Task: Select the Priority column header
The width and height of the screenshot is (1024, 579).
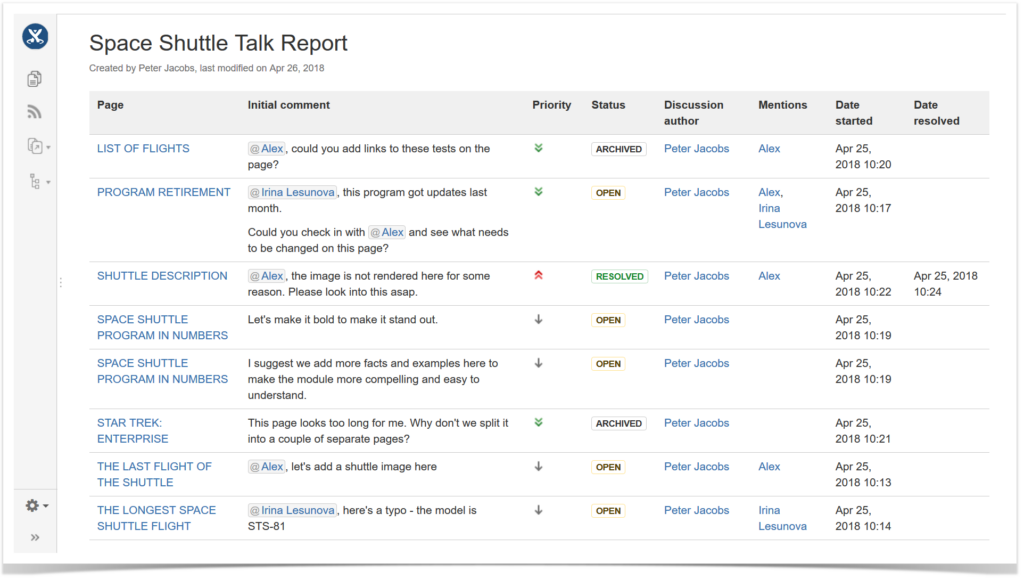Action: [x=551, y=105]
